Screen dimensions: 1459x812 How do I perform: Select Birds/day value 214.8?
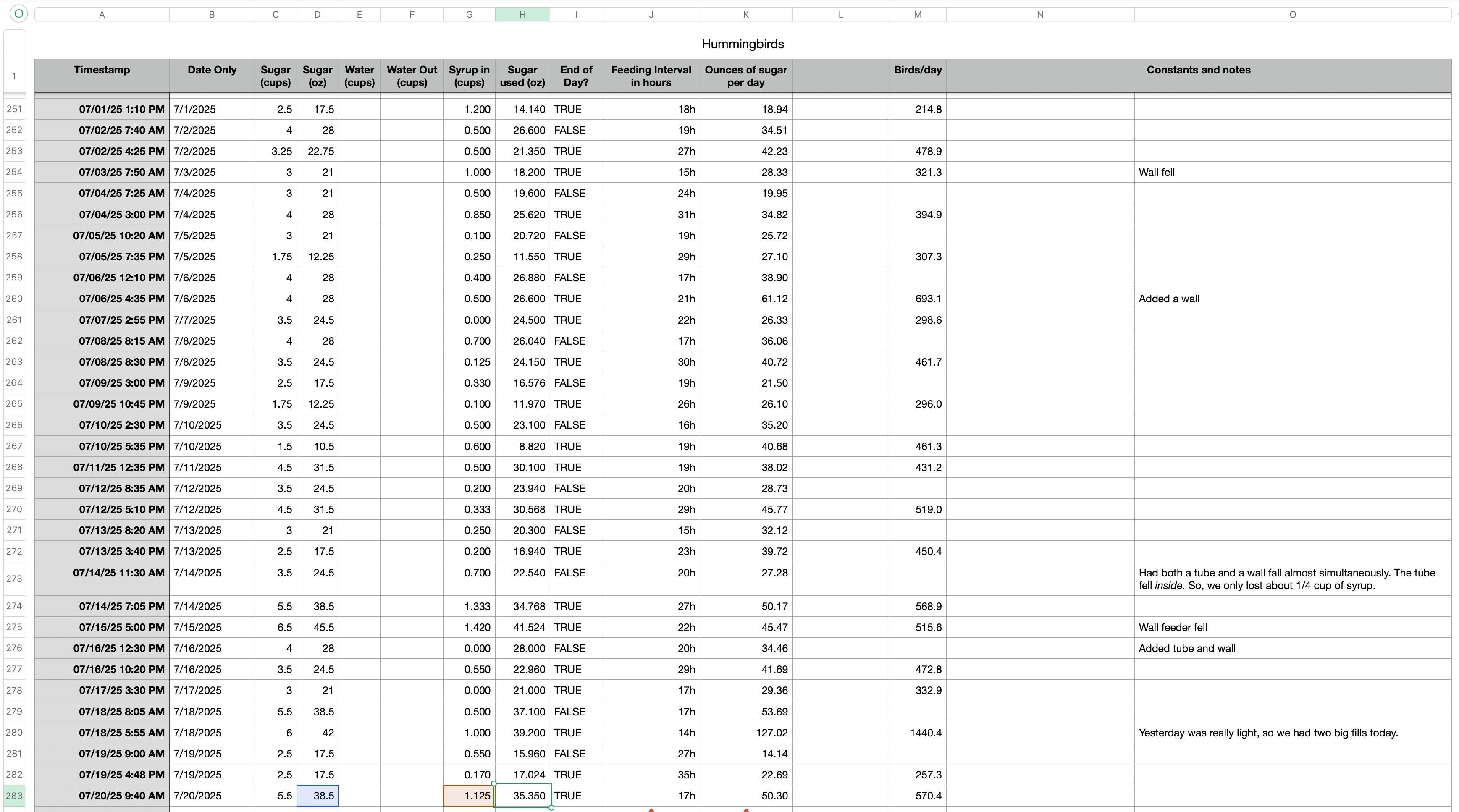(918, 109)
